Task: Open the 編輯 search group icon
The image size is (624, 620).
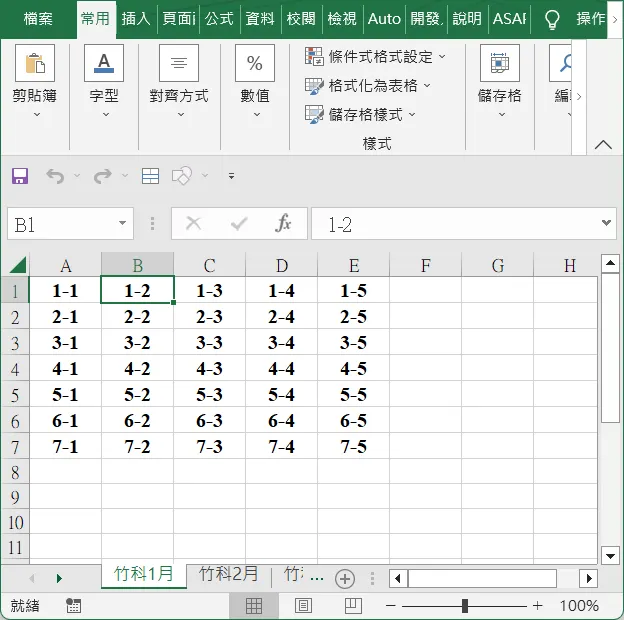Action: tap(560, 63)
